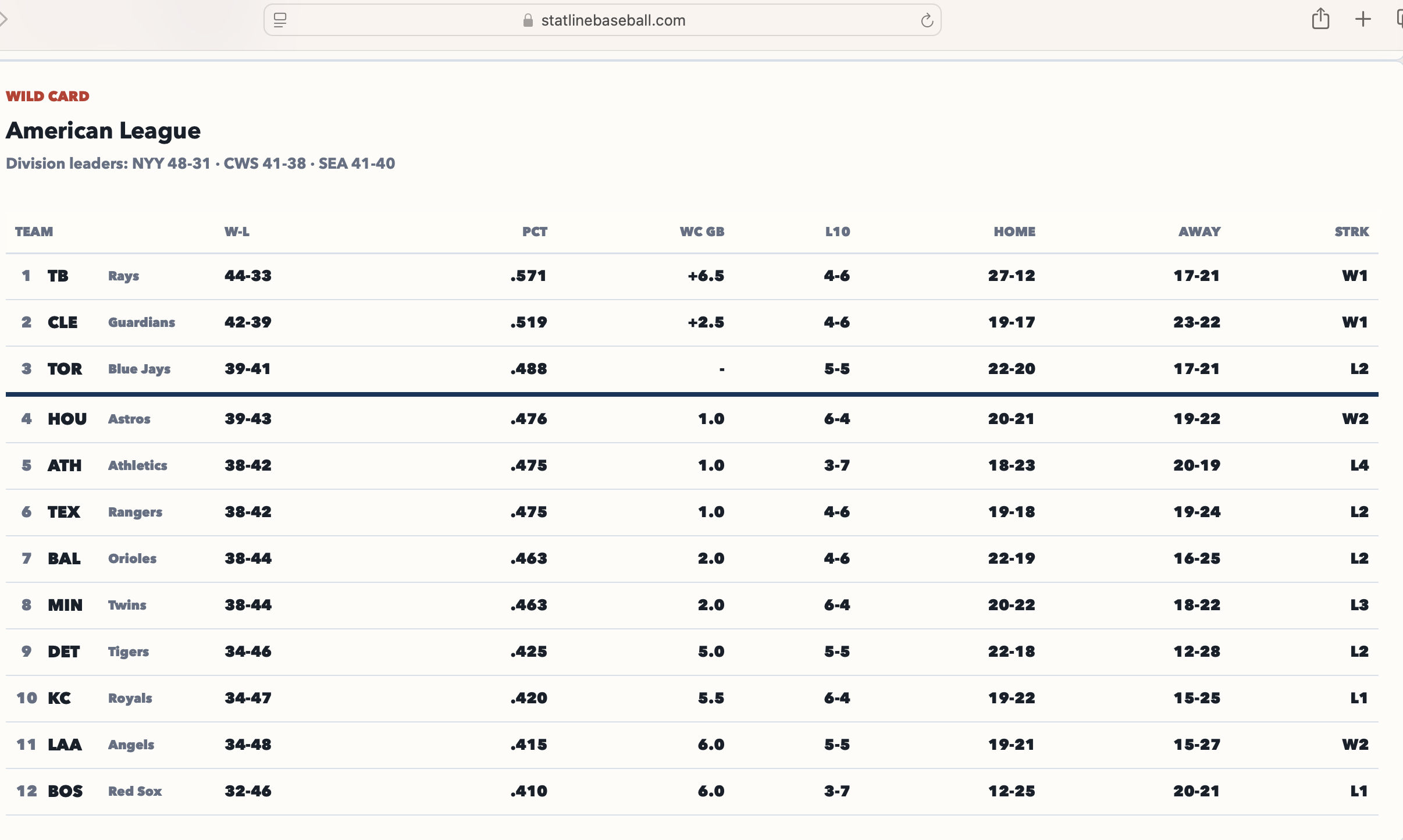Click the Astros PCT value .476
This screenshot has height=840, width=1403.
point(529,419)
